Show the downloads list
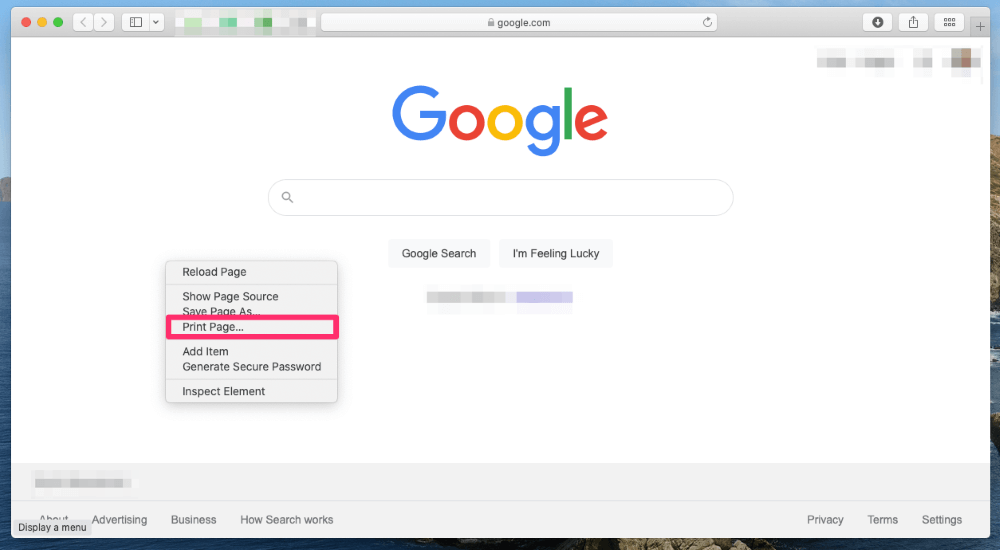The image size is (1000, 550). pyautogui.click(x=878, y=22)
